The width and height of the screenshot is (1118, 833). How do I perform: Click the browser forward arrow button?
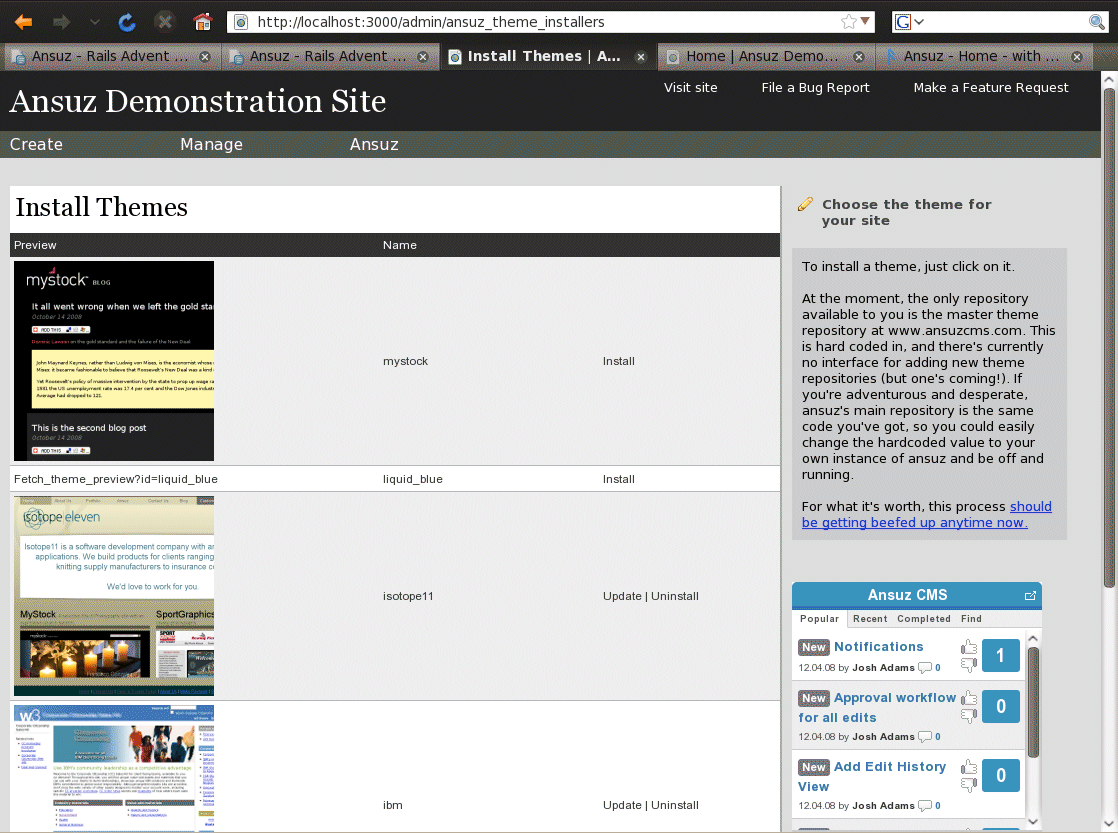62,22
